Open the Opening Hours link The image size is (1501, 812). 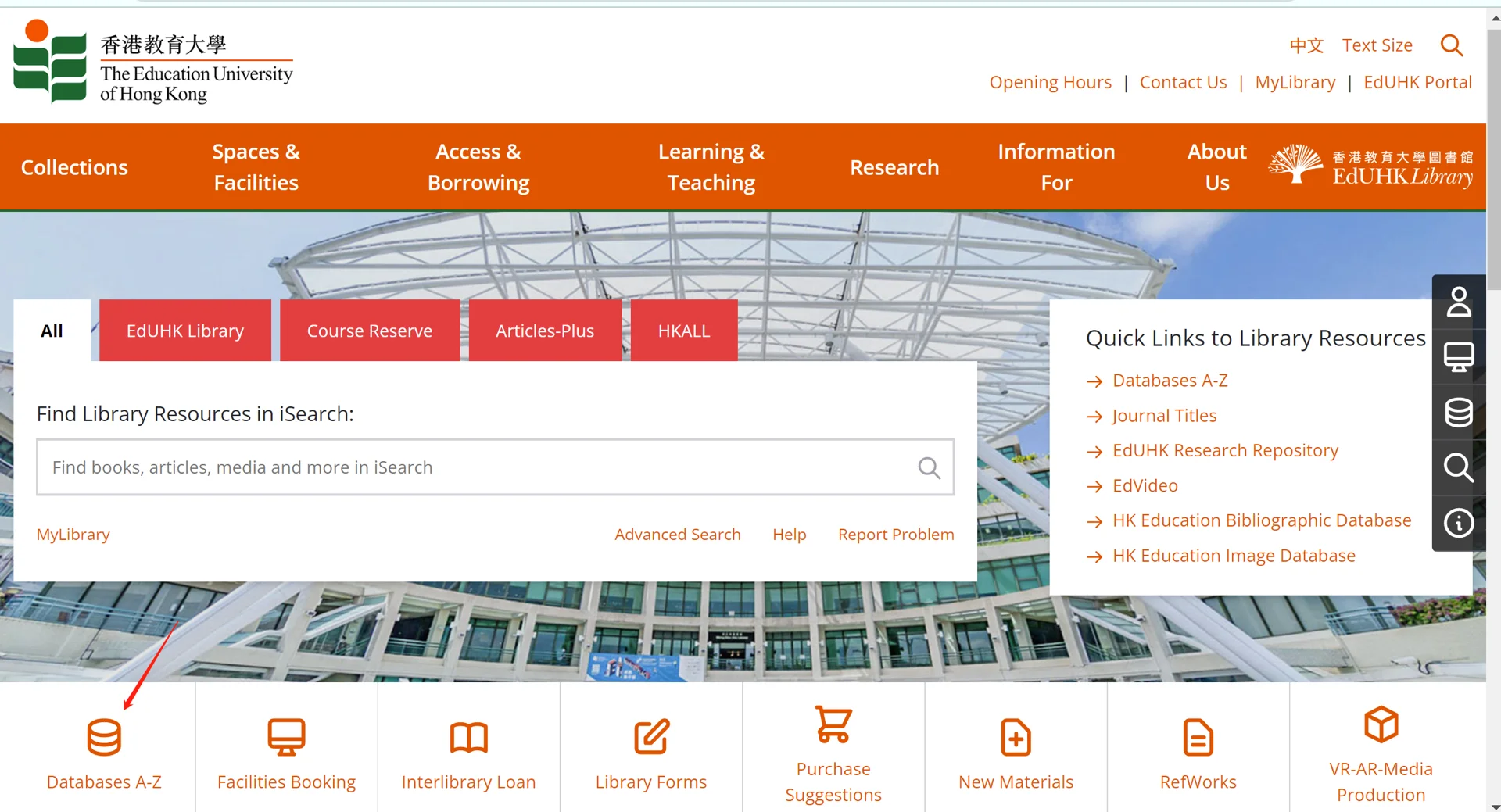(x=1050, y=82)
